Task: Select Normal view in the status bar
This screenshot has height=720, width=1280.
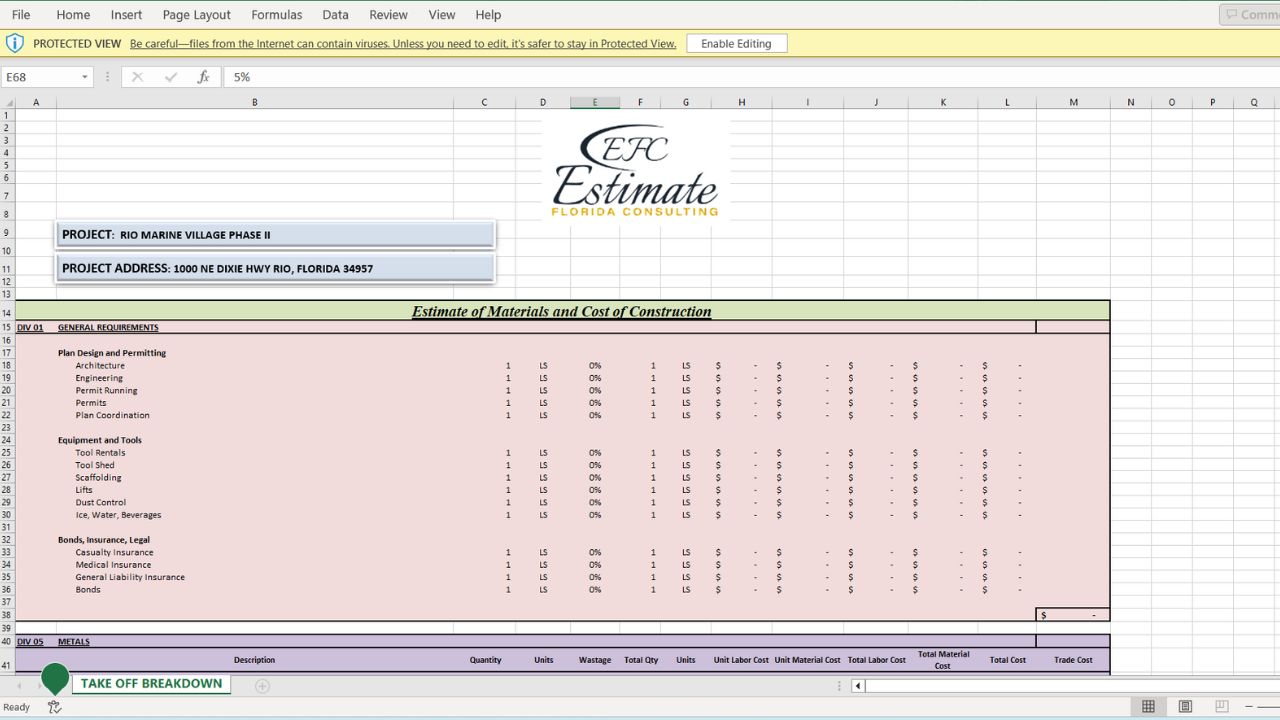Action: 1148,707
